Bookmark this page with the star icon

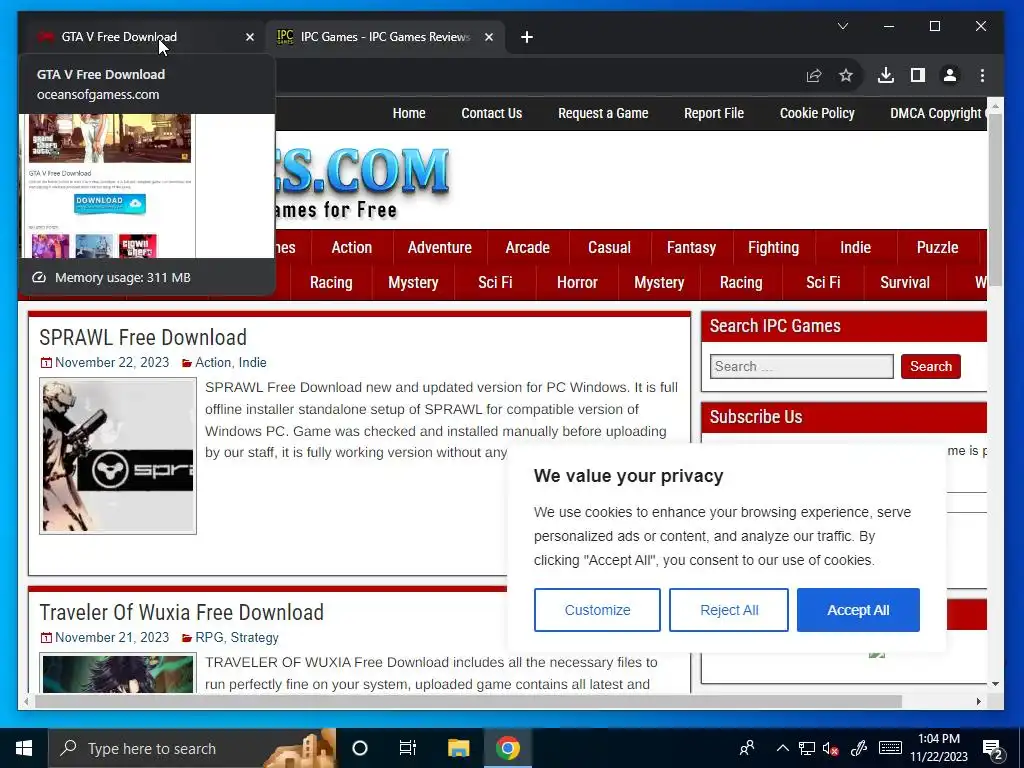pyautogui.click(x=846, y=76)
